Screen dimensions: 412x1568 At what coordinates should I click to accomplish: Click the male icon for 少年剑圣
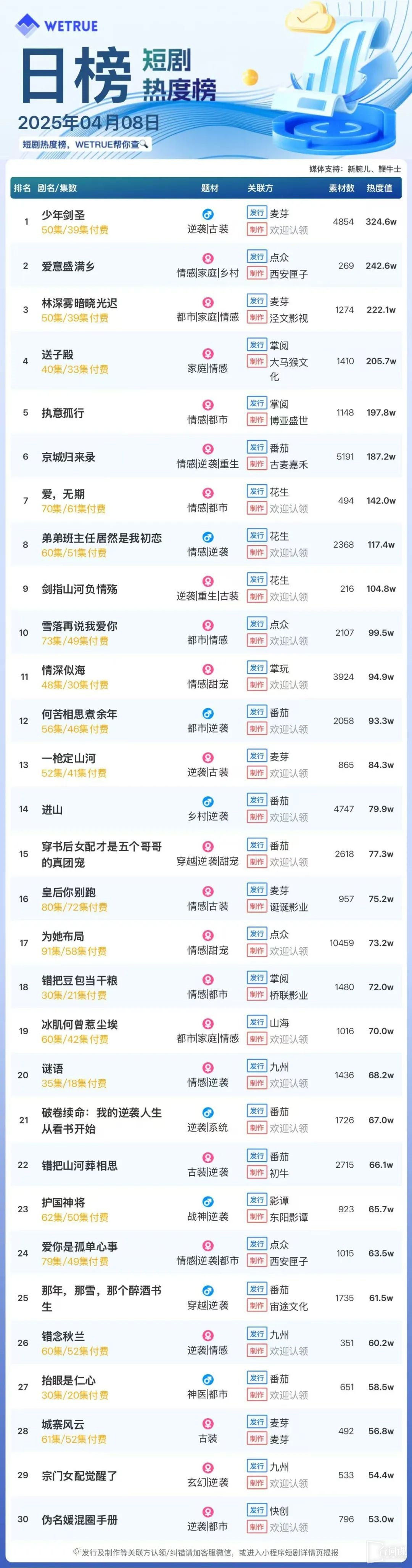[208, 214]
